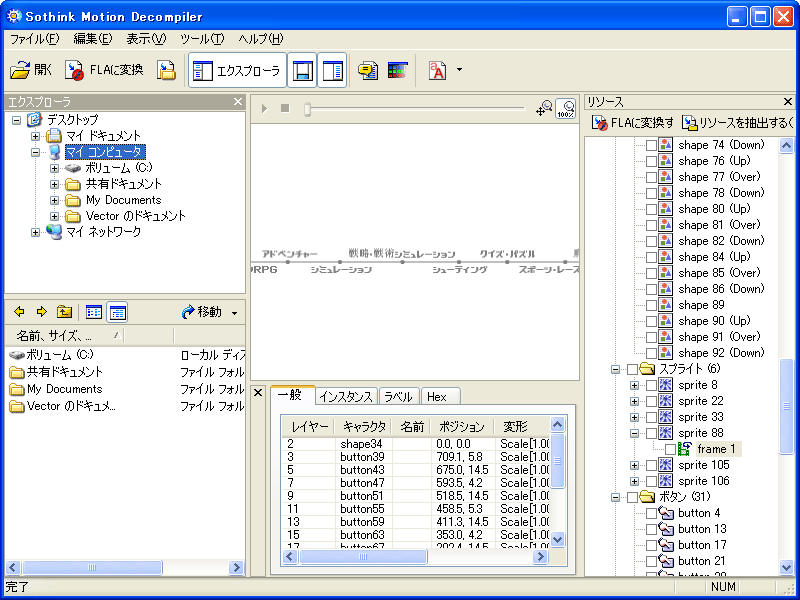Click the color palette grid toolbar icon
Viewport: 800px width, 600px height.
pos(397,70)
